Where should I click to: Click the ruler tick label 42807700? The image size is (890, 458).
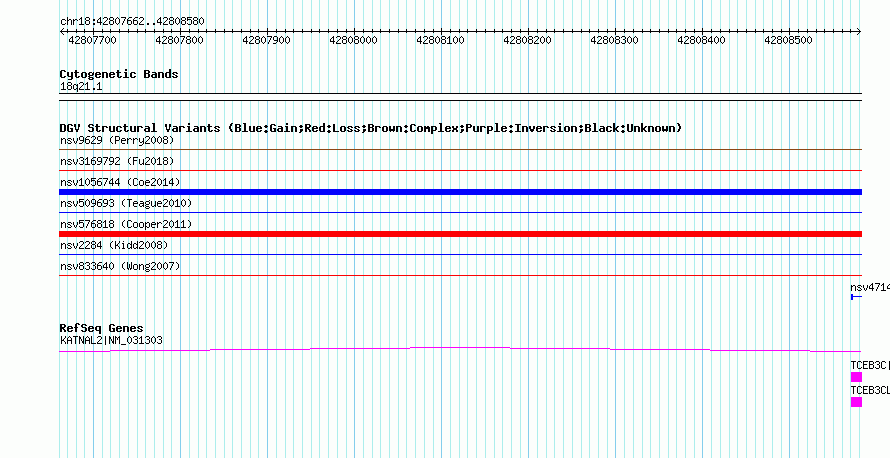[92, 40]
